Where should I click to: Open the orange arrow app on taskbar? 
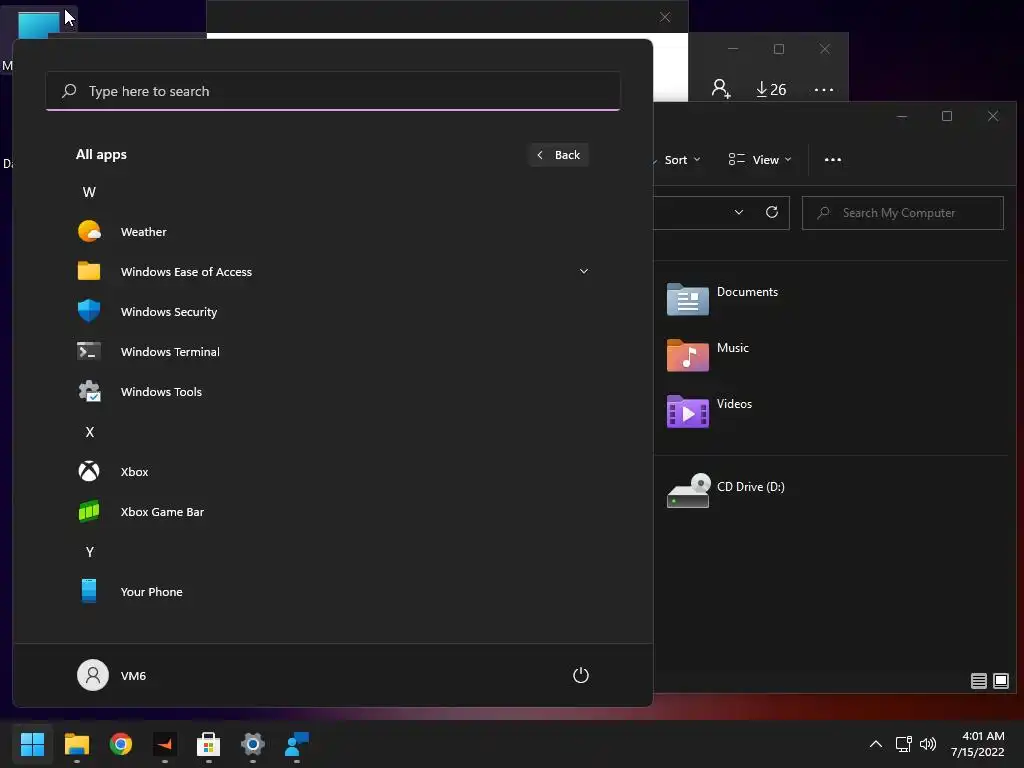pos(165,744)
